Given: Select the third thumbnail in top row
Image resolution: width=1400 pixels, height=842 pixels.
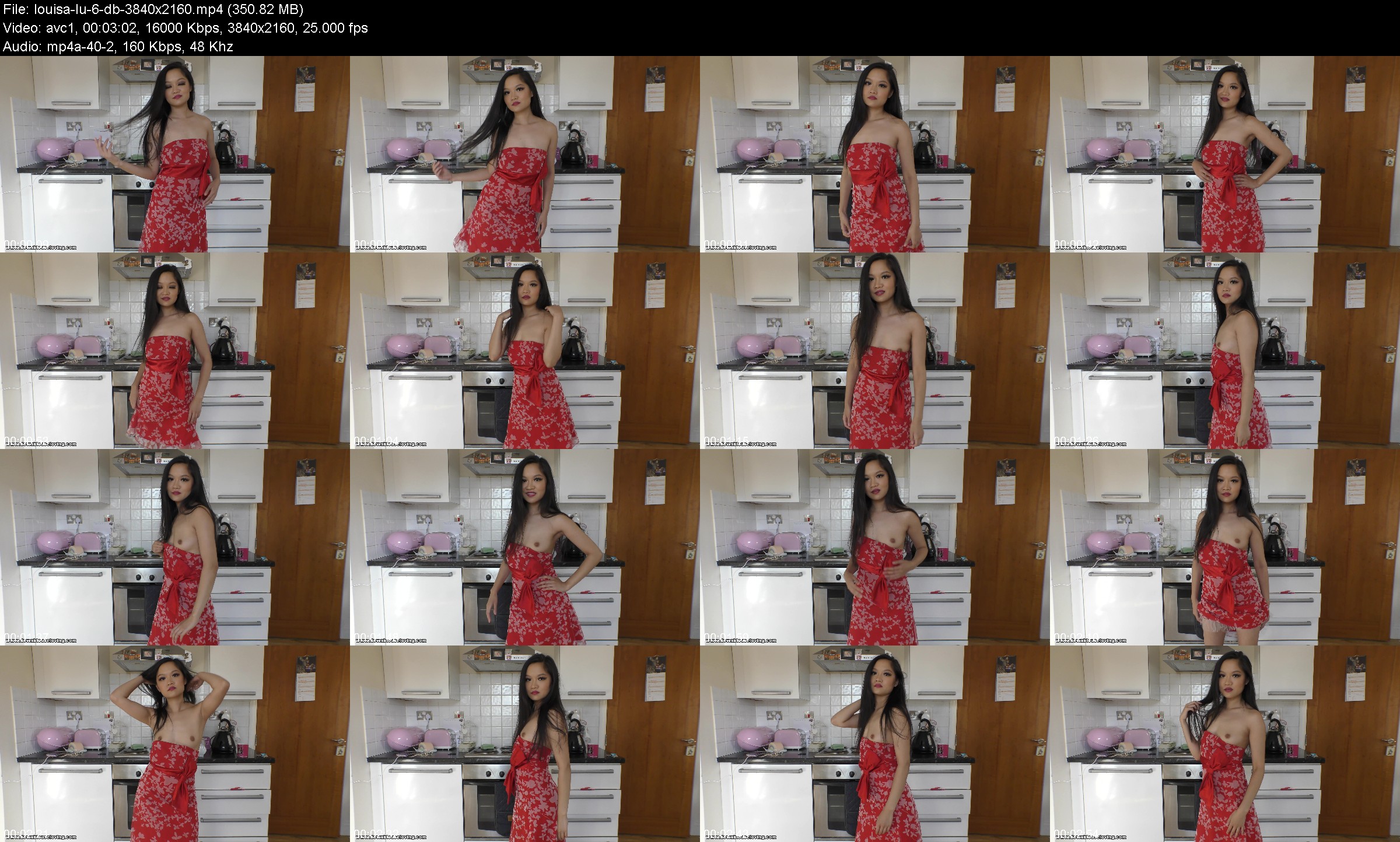Looking at the screenshot, I should click(x=875, y=154).
